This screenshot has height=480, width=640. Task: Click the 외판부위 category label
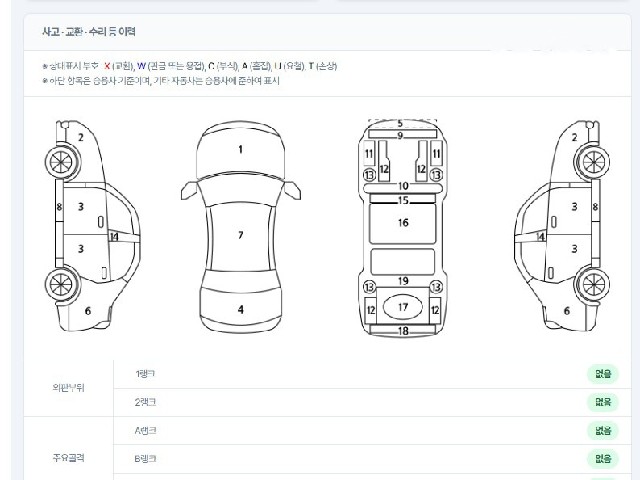[68, 387]
